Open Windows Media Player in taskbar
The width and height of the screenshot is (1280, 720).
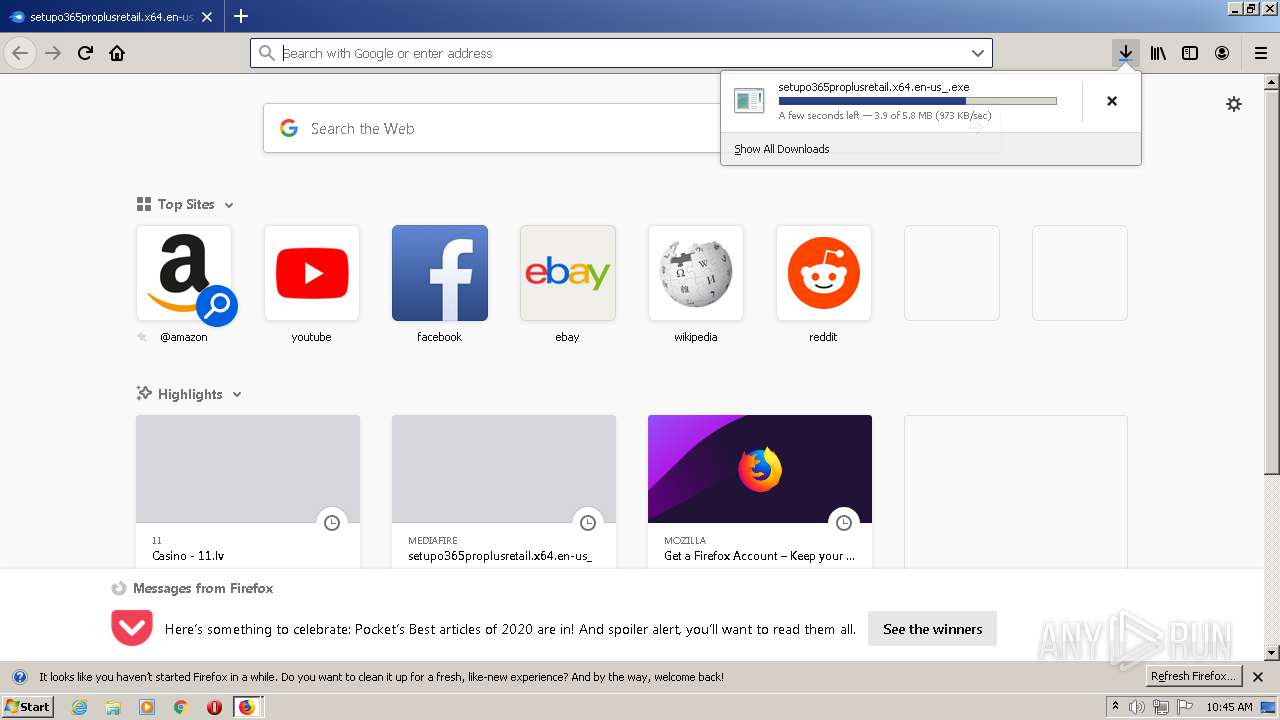coord(147,707)
